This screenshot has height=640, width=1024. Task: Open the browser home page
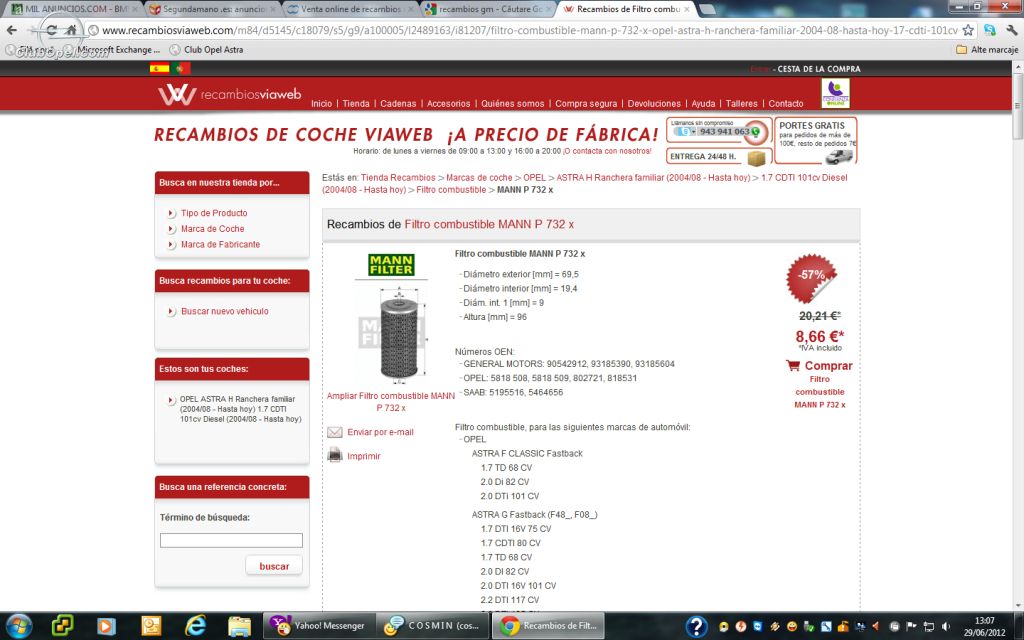point(71,30)
